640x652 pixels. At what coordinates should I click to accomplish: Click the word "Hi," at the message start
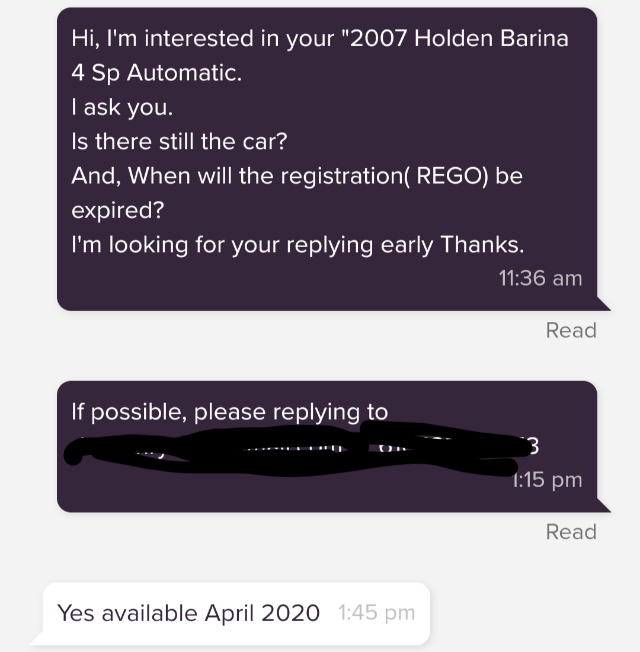(85, 39)
